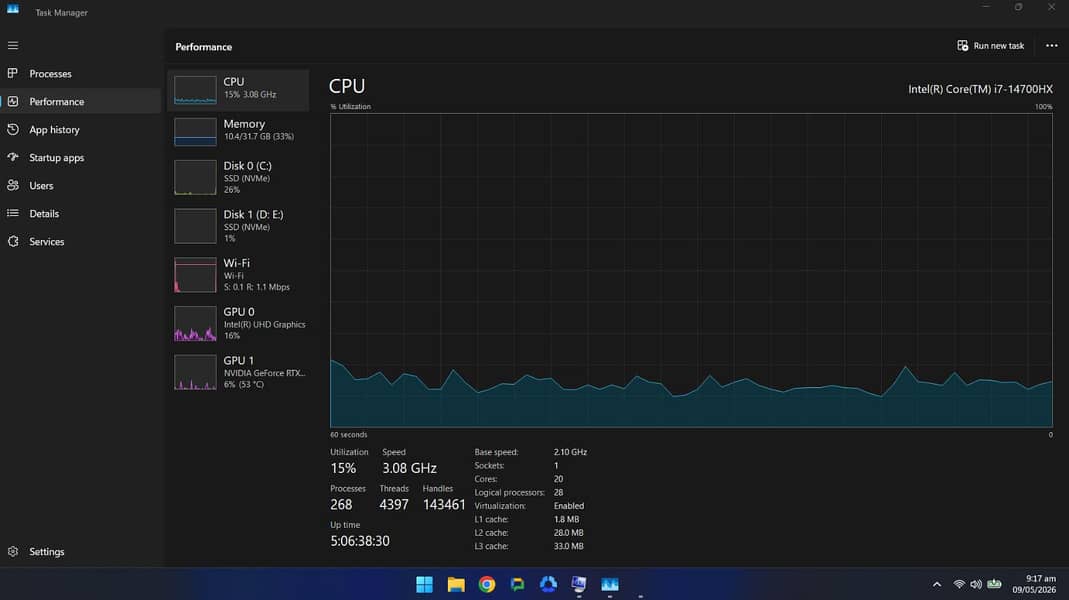This screenshot has height=600, width=1069.
Task: Click the Run new task icon
Action: click(x=962, y=46)
